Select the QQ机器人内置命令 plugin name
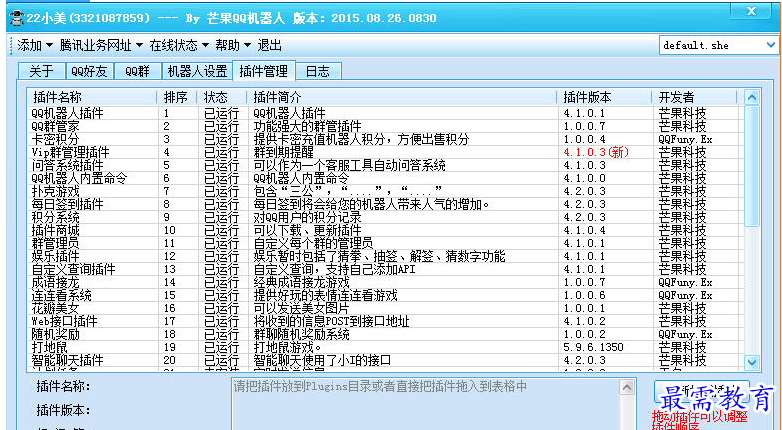Viewport: 782px width, 430px height. click(79, 178)
